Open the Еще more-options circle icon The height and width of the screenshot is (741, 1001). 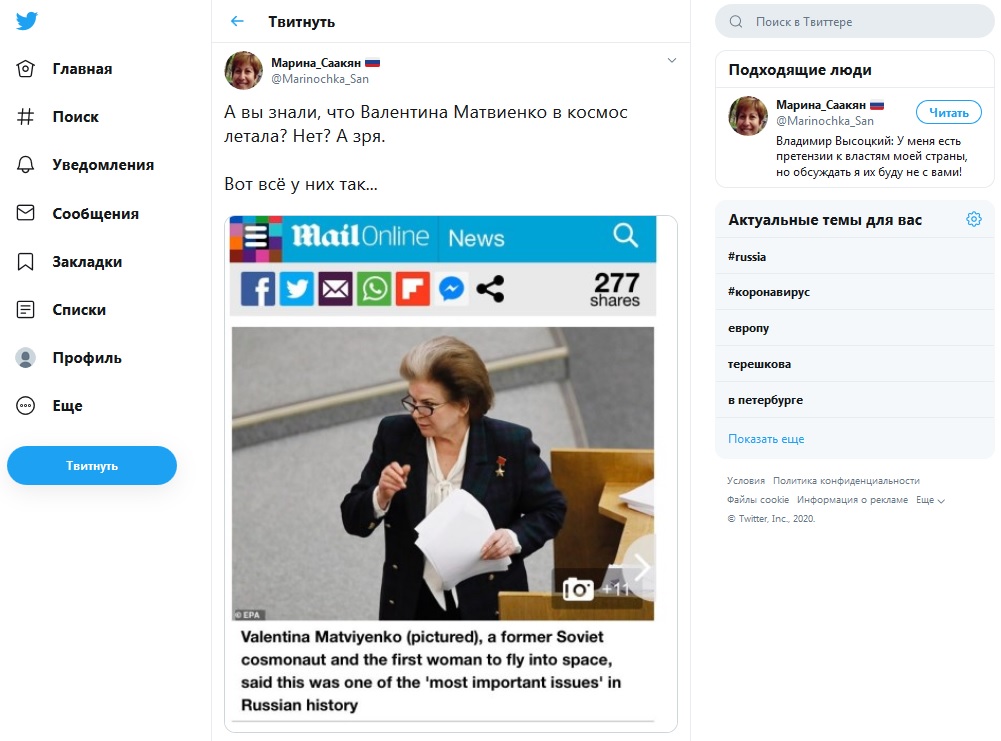coord(26,406)
